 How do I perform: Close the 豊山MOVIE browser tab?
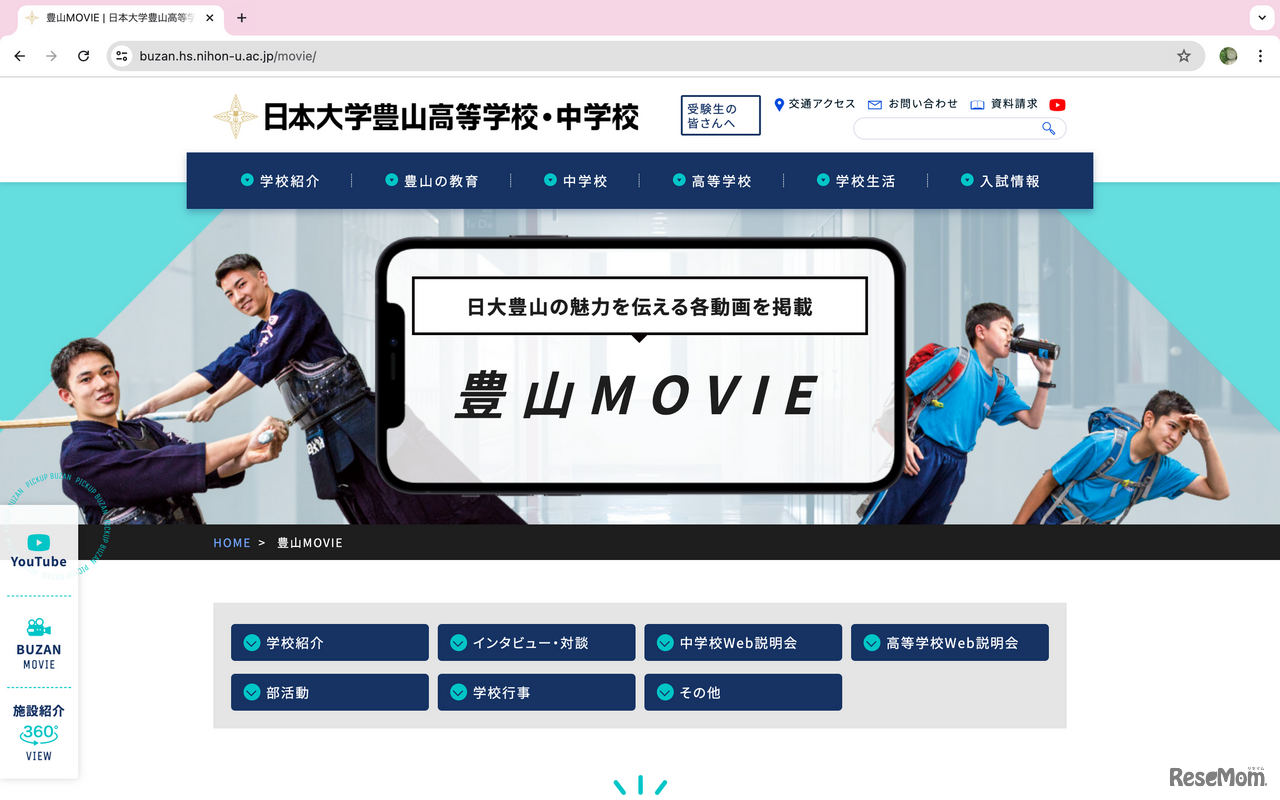click(x=209, y=18)
